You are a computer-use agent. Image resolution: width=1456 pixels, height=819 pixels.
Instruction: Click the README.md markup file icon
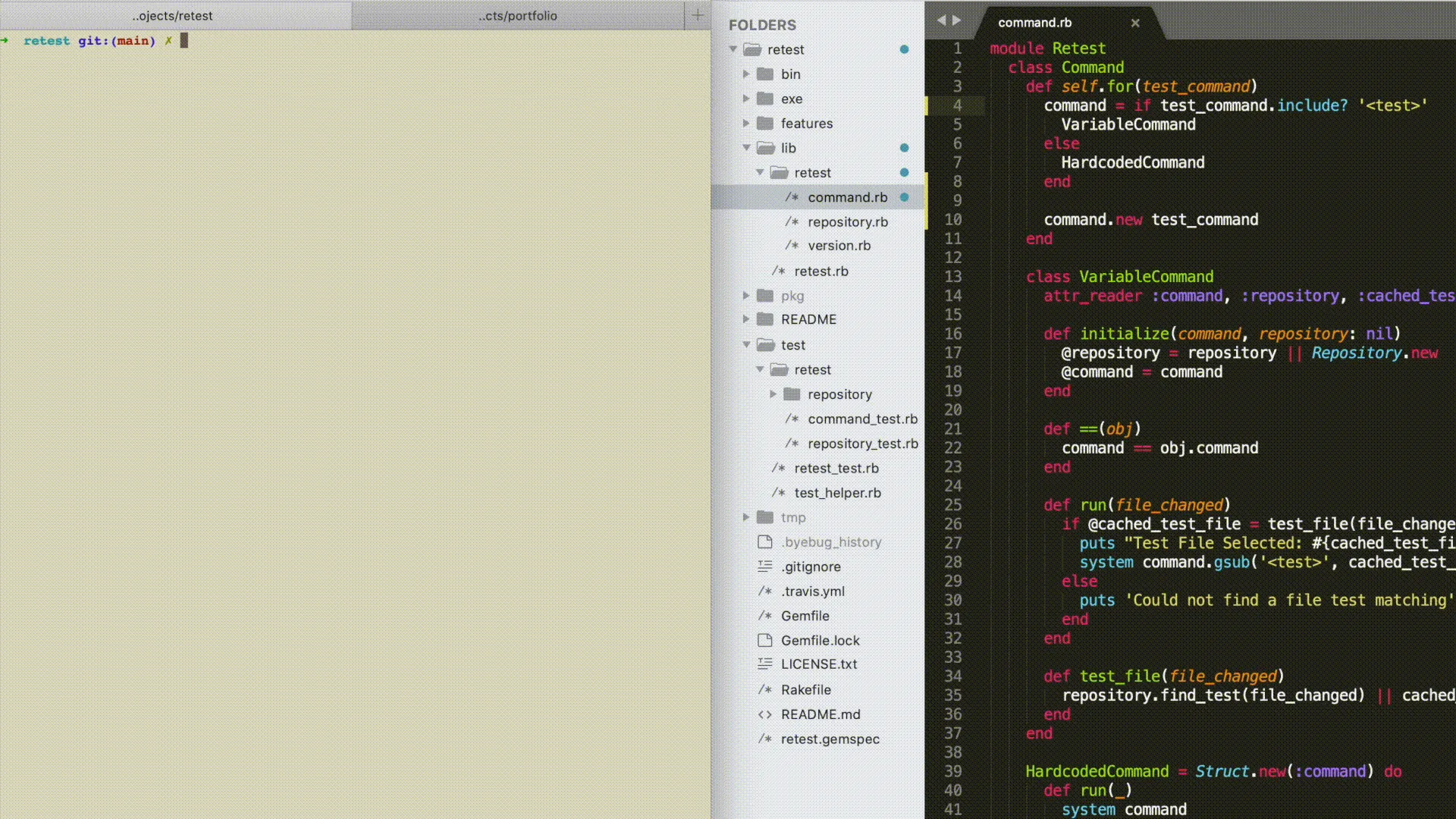click(x=765, y=714)
